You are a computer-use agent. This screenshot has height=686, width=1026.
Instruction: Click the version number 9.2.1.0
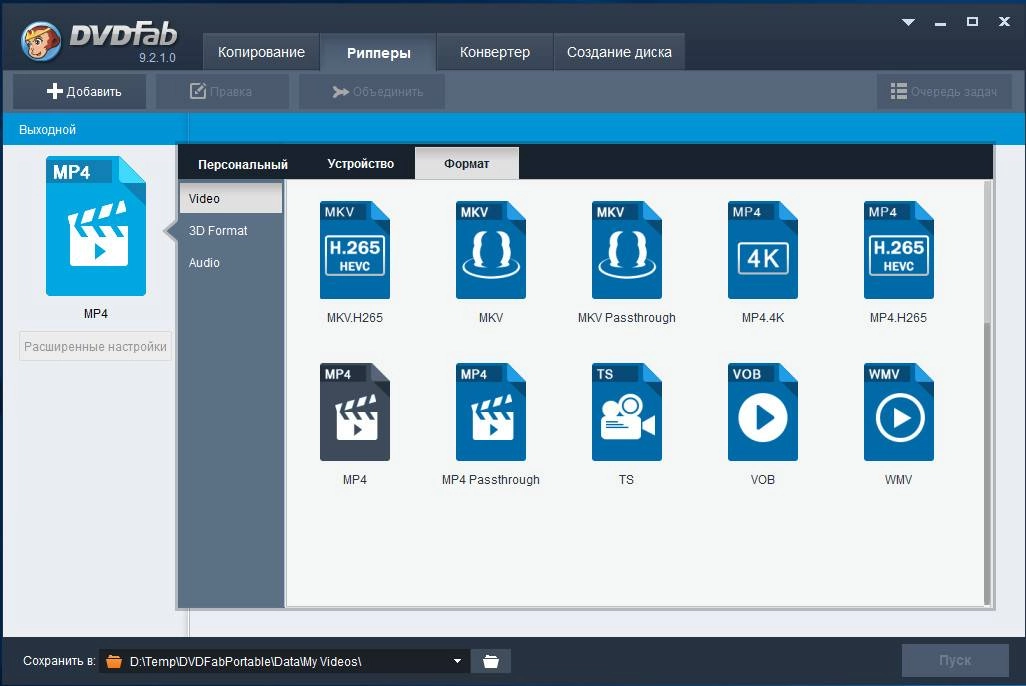[157, 58]
